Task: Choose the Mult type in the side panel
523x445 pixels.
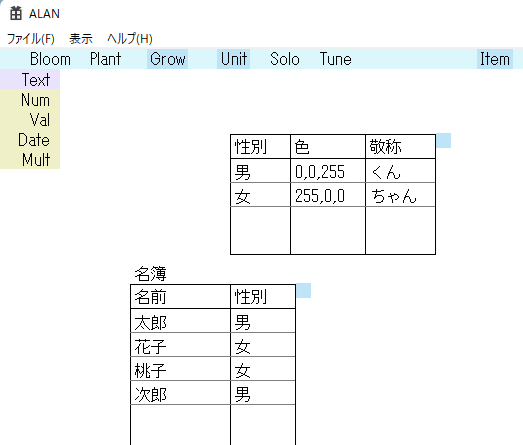Action: pos(30,159)
